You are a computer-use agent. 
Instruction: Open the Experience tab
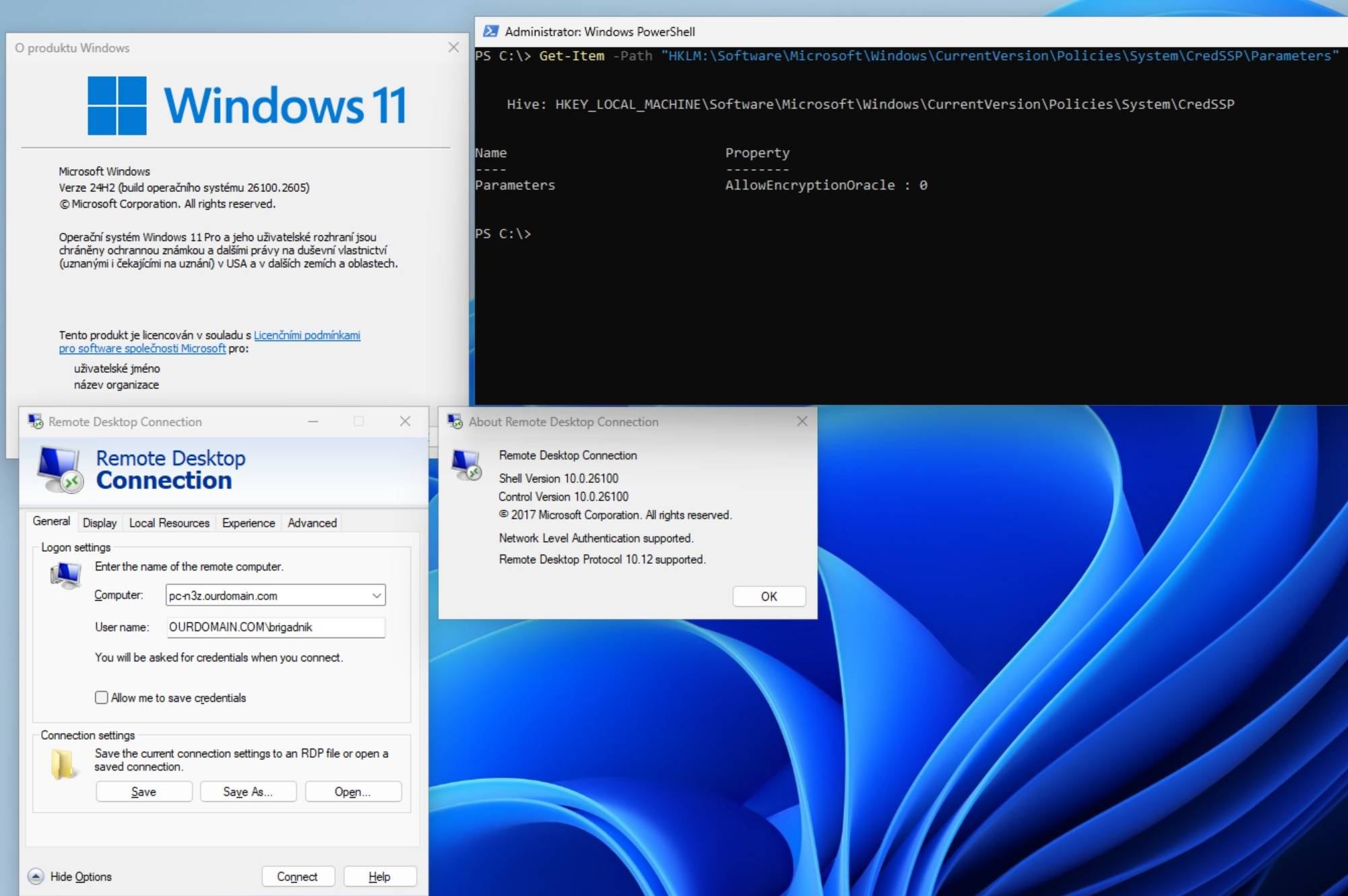[249, 523]
